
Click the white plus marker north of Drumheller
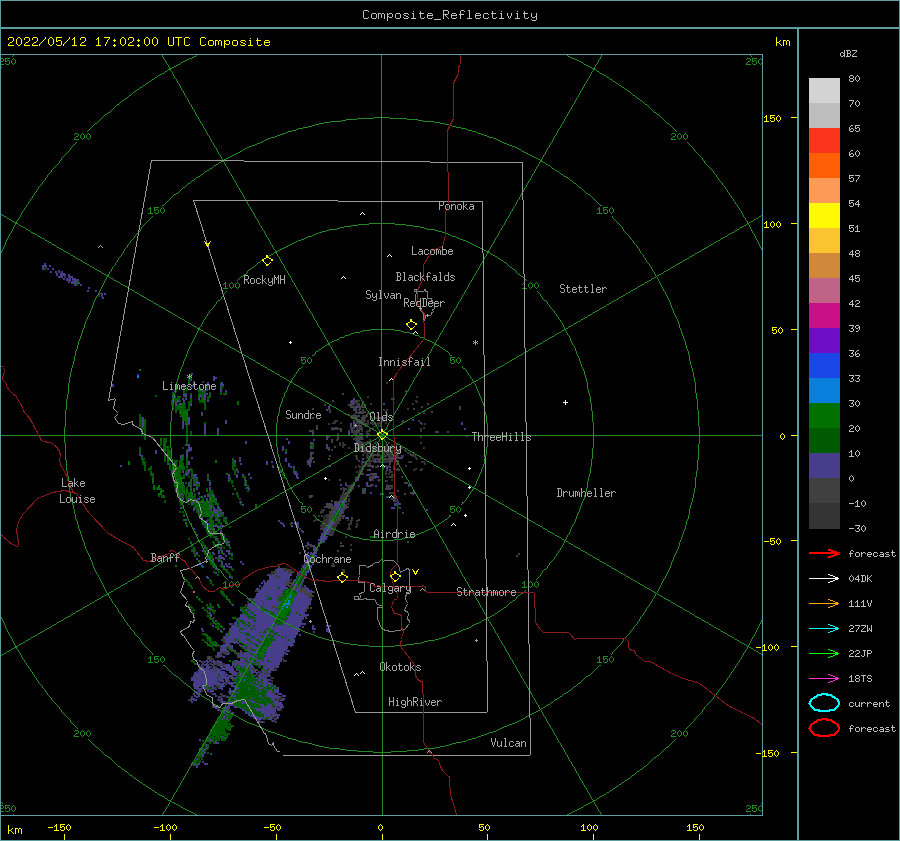(565, 402)
